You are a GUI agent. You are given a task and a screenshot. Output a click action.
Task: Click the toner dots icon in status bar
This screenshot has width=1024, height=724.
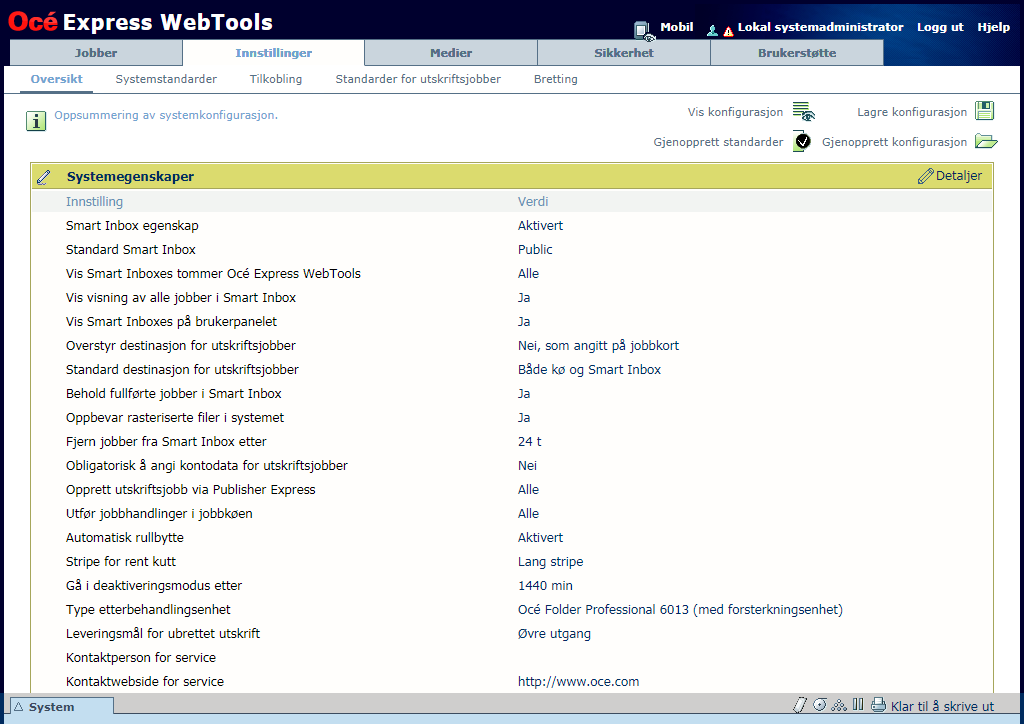(x=839, y=705)
